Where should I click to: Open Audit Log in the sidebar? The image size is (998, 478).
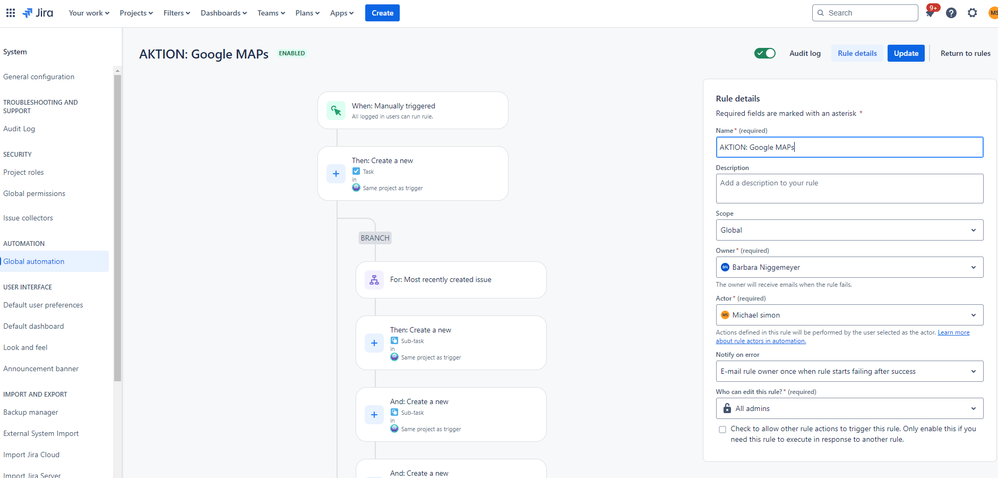(x=19, y=129)
